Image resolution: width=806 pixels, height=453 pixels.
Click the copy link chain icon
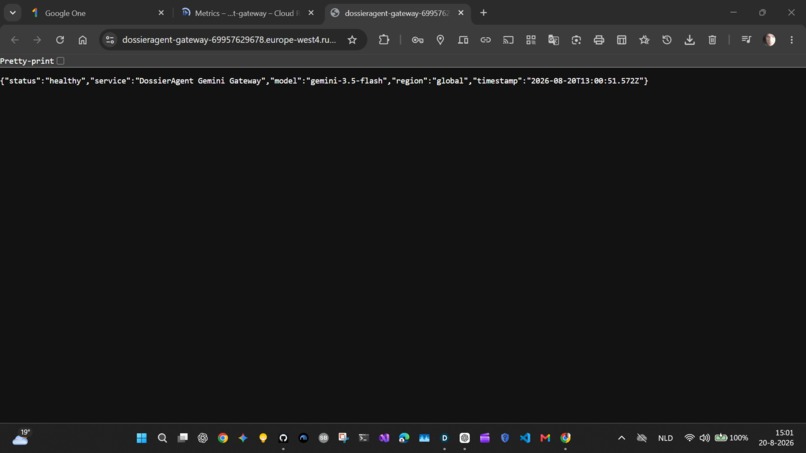coord(485,40)
